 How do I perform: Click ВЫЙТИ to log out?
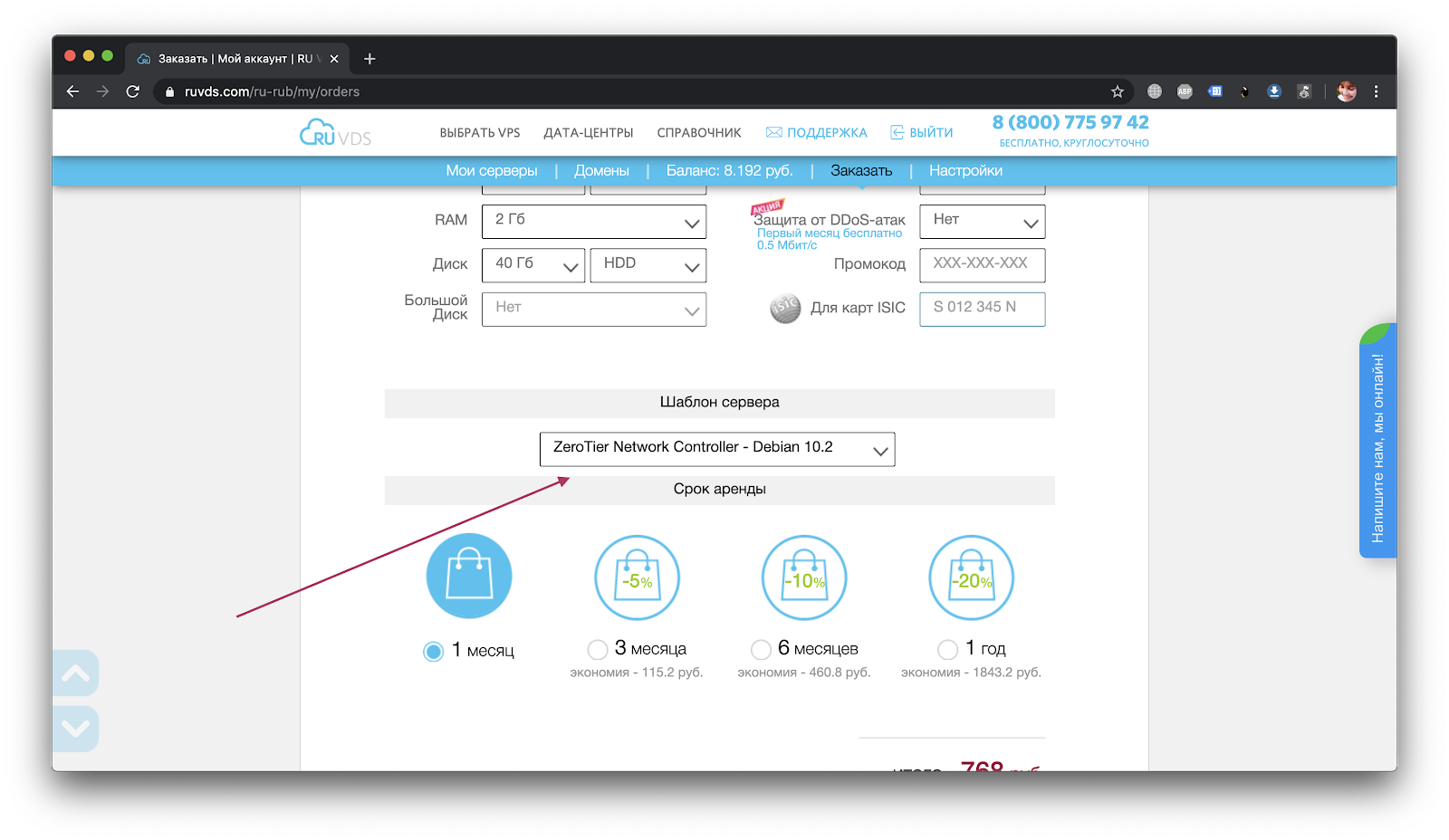coord(922,133)
